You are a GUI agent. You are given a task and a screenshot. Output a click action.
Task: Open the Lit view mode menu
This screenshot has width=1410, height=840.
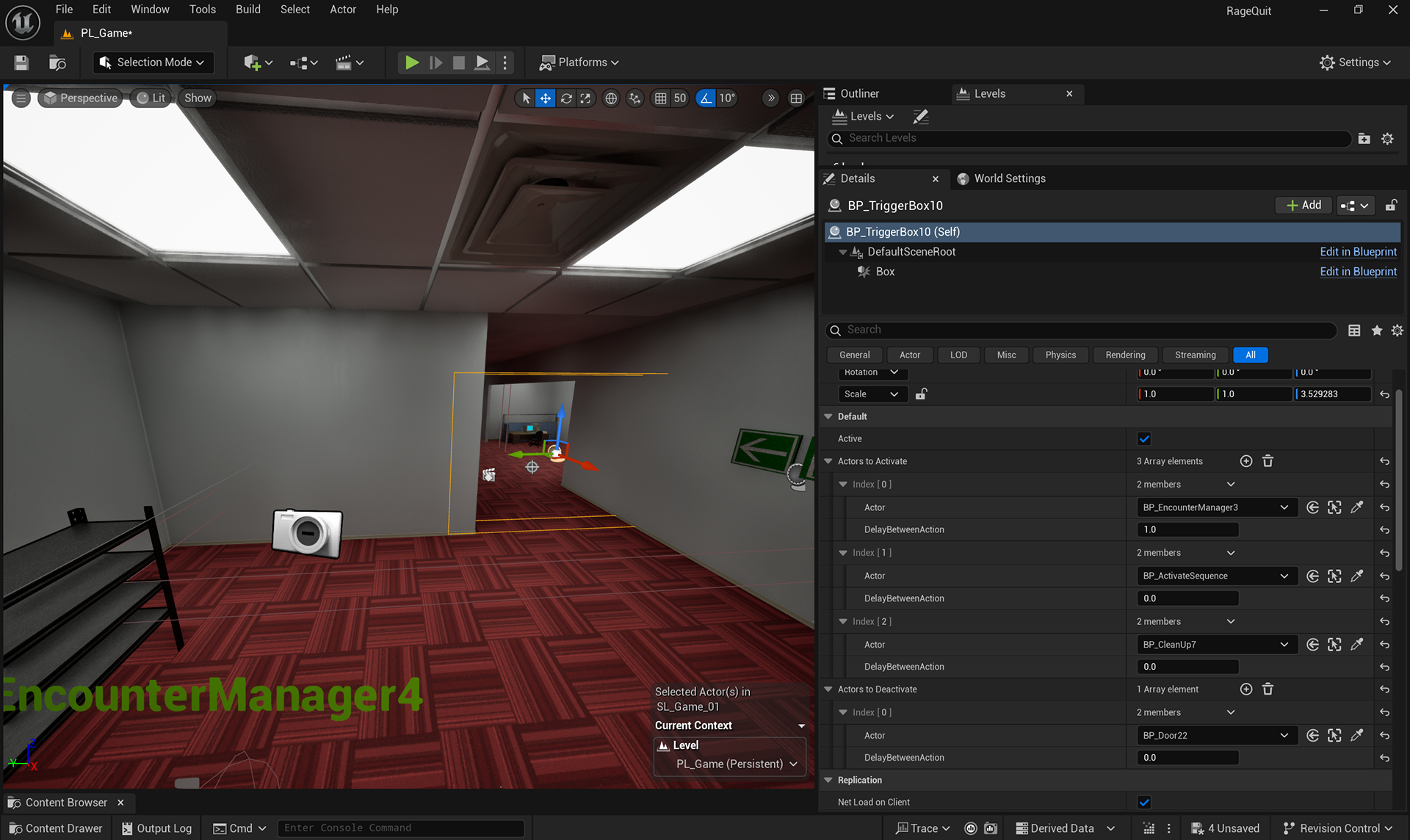click(151, 98)
